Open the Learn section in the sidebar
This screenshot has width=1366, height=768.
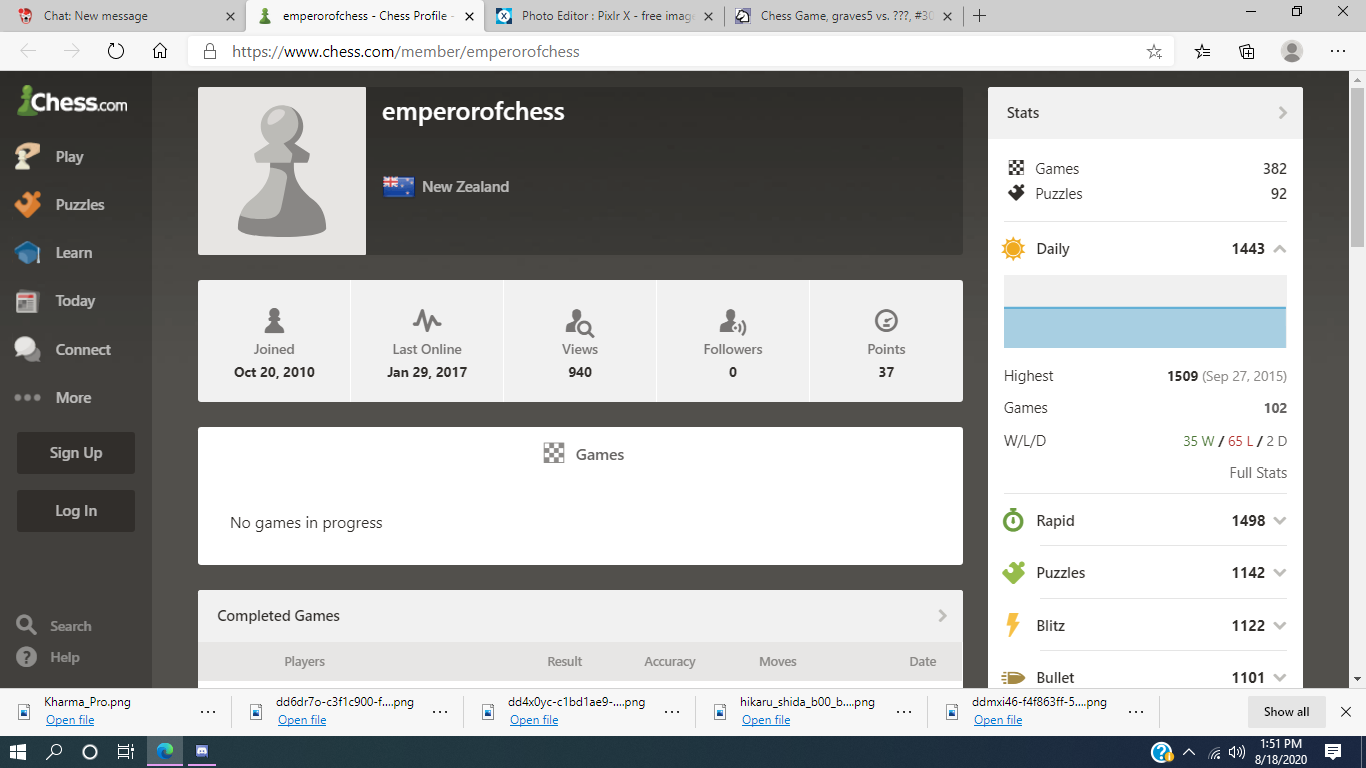54,253
